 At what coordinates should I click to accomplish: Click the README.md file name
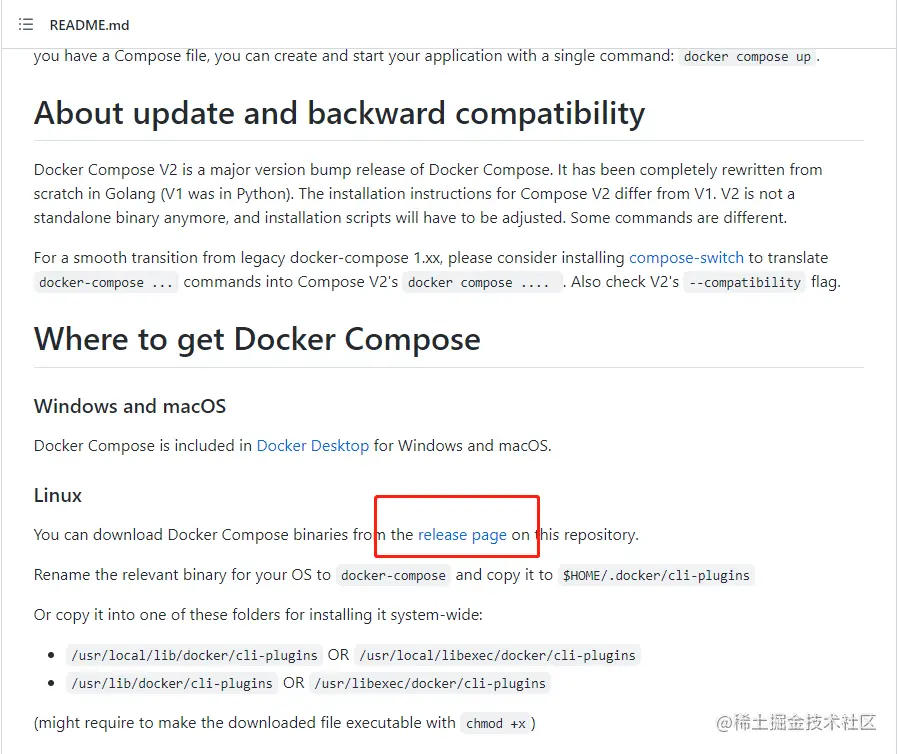click(89, 25)
